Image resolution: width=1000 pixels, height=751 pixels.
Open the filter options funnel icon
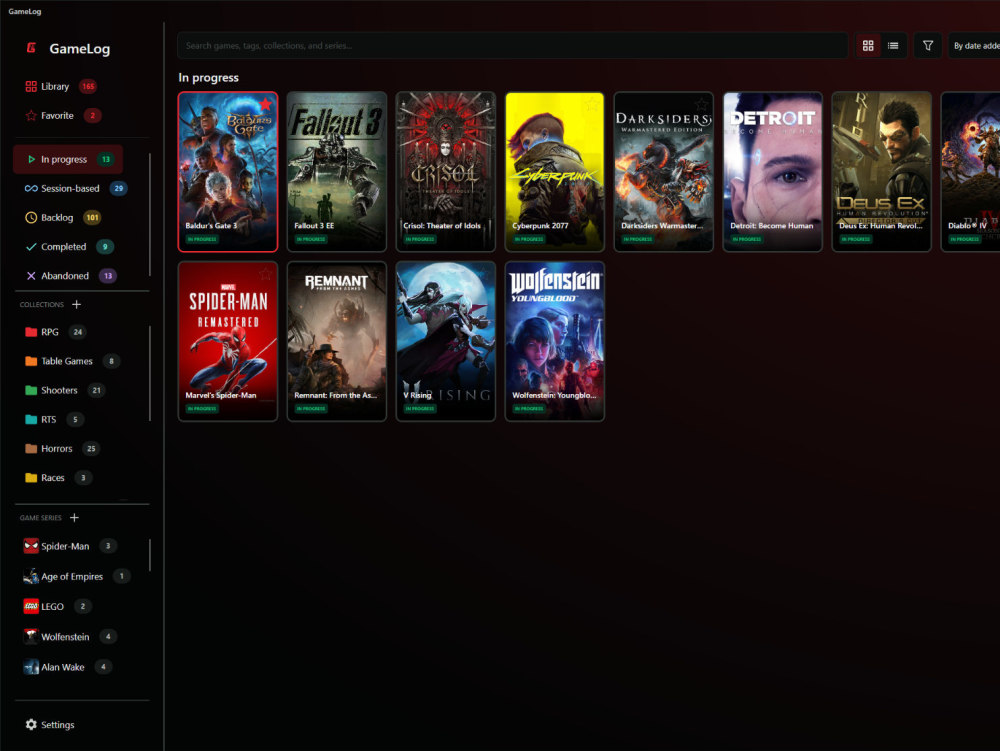pyautogui.click(x=928, y=45)
